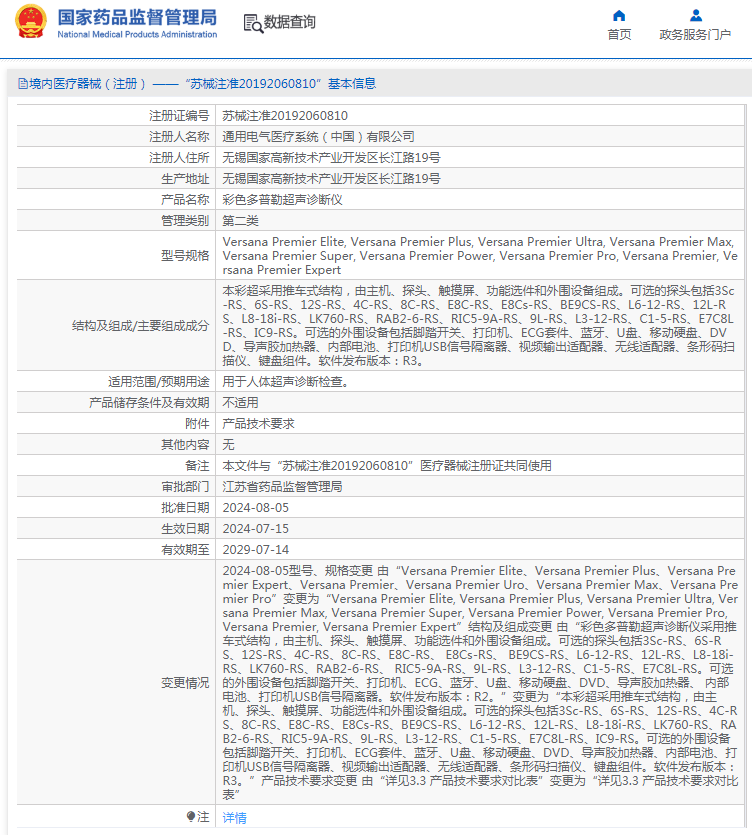Select registration number 苏械注准20192060810 value
752x835 pixels.
pyautogui.click(x=285, y=116)
